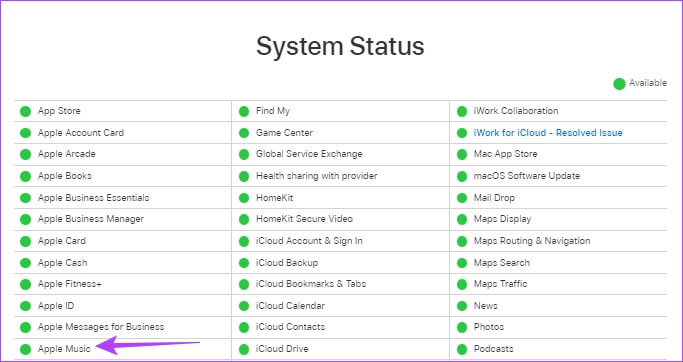Click the green dot next to Apple Card
This screenshot has width=683, height=362.
pyautogui.click(x=25, y=241)
